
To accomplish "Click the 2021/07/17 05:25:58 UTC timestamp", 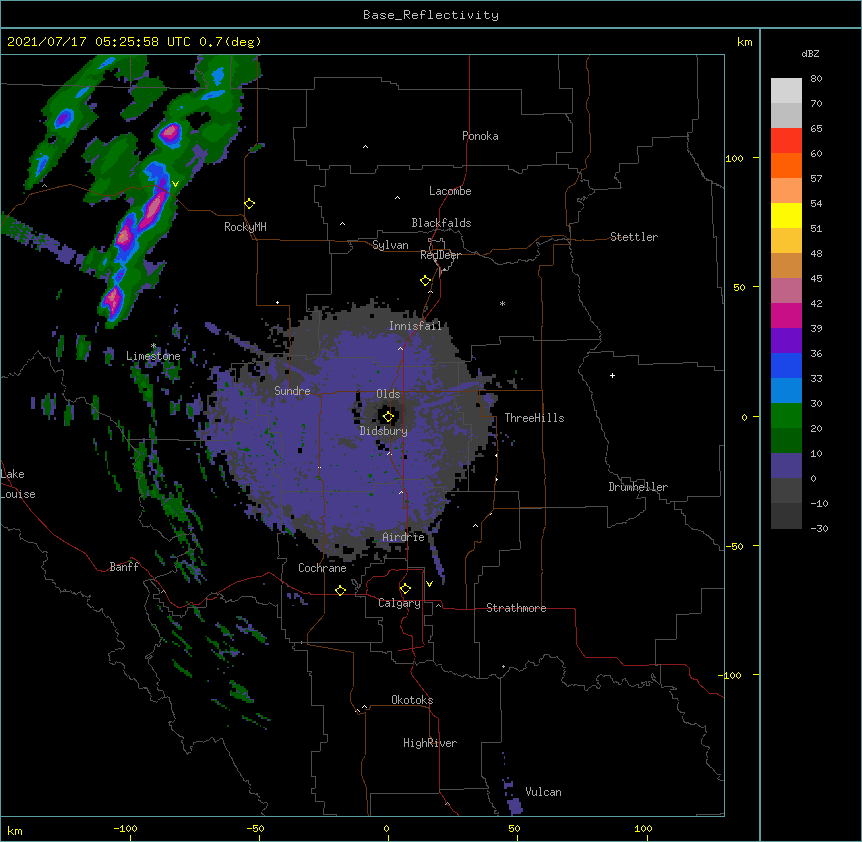I will coord(100,42).
